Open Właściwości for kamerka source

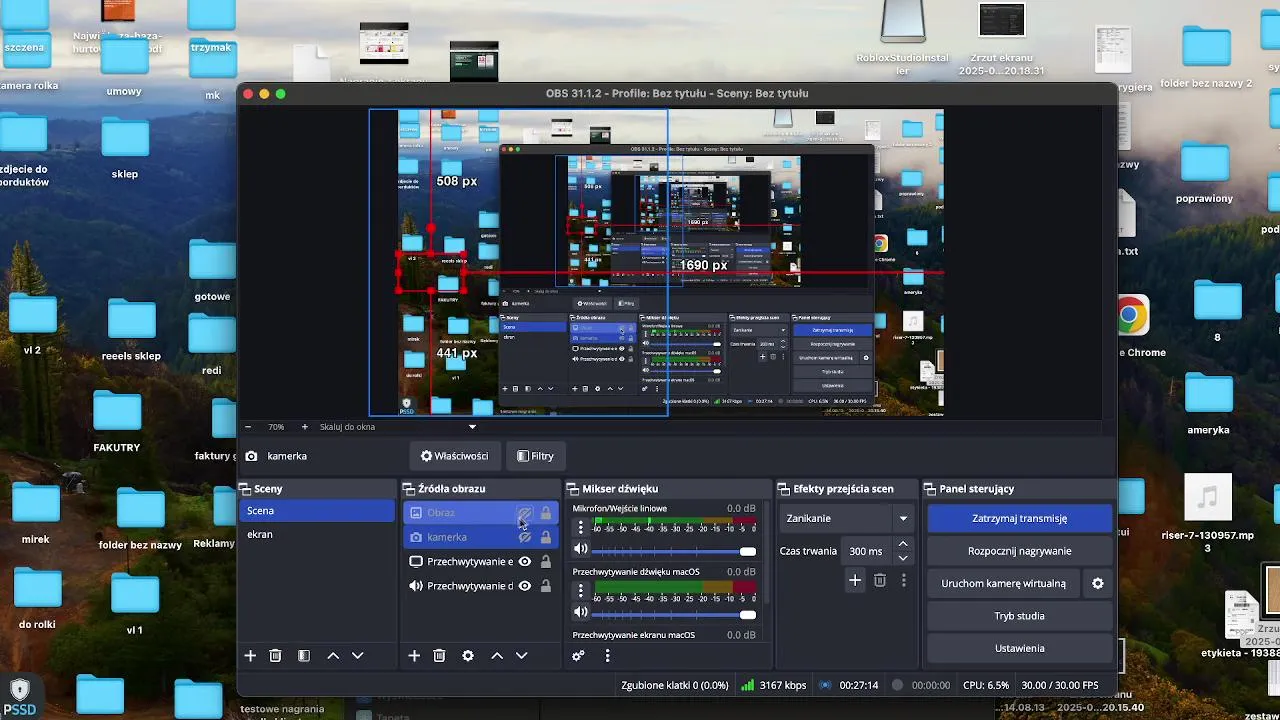[x=455, y=456]
